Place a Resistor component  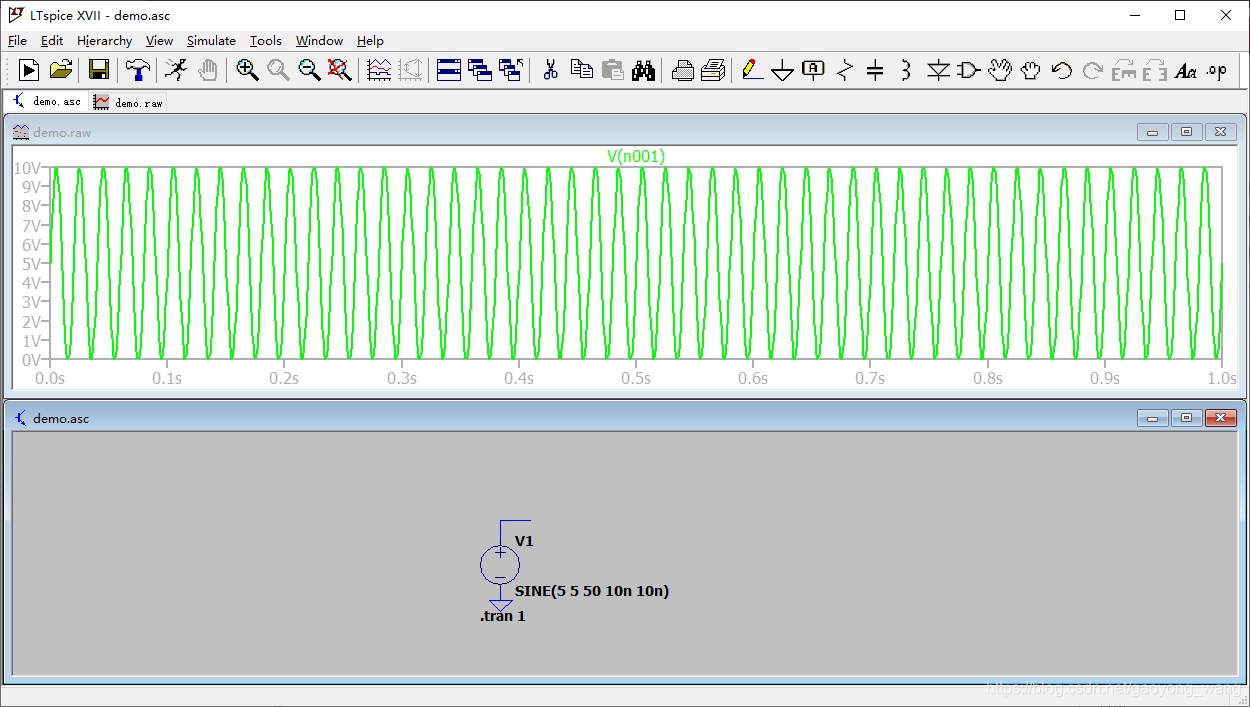(x=845, y=69)
